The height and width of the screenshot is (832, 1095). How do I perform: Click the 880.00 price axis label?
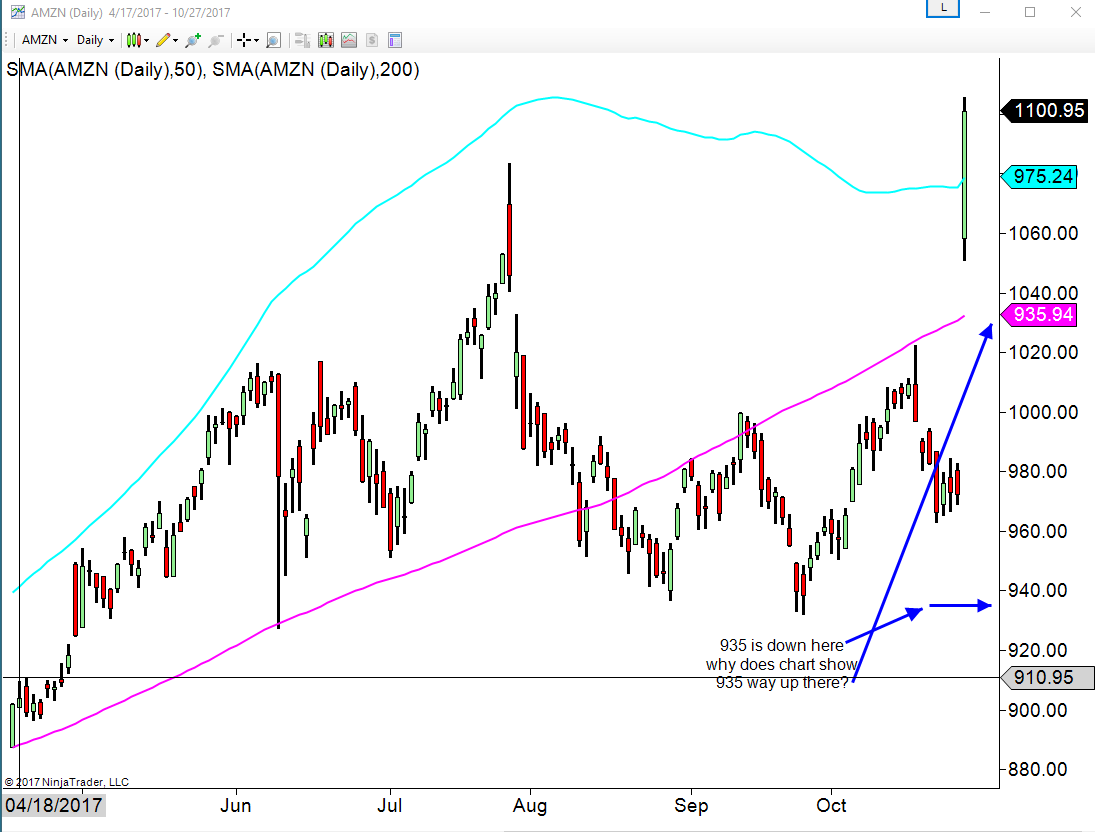(1037, 770)
